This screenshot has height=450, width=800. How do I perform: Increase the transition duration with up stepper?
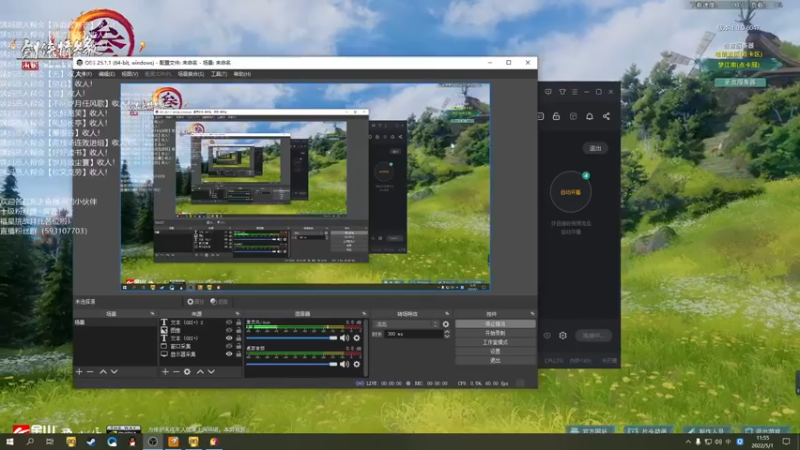pyautogui.click(x=447, y=332)
